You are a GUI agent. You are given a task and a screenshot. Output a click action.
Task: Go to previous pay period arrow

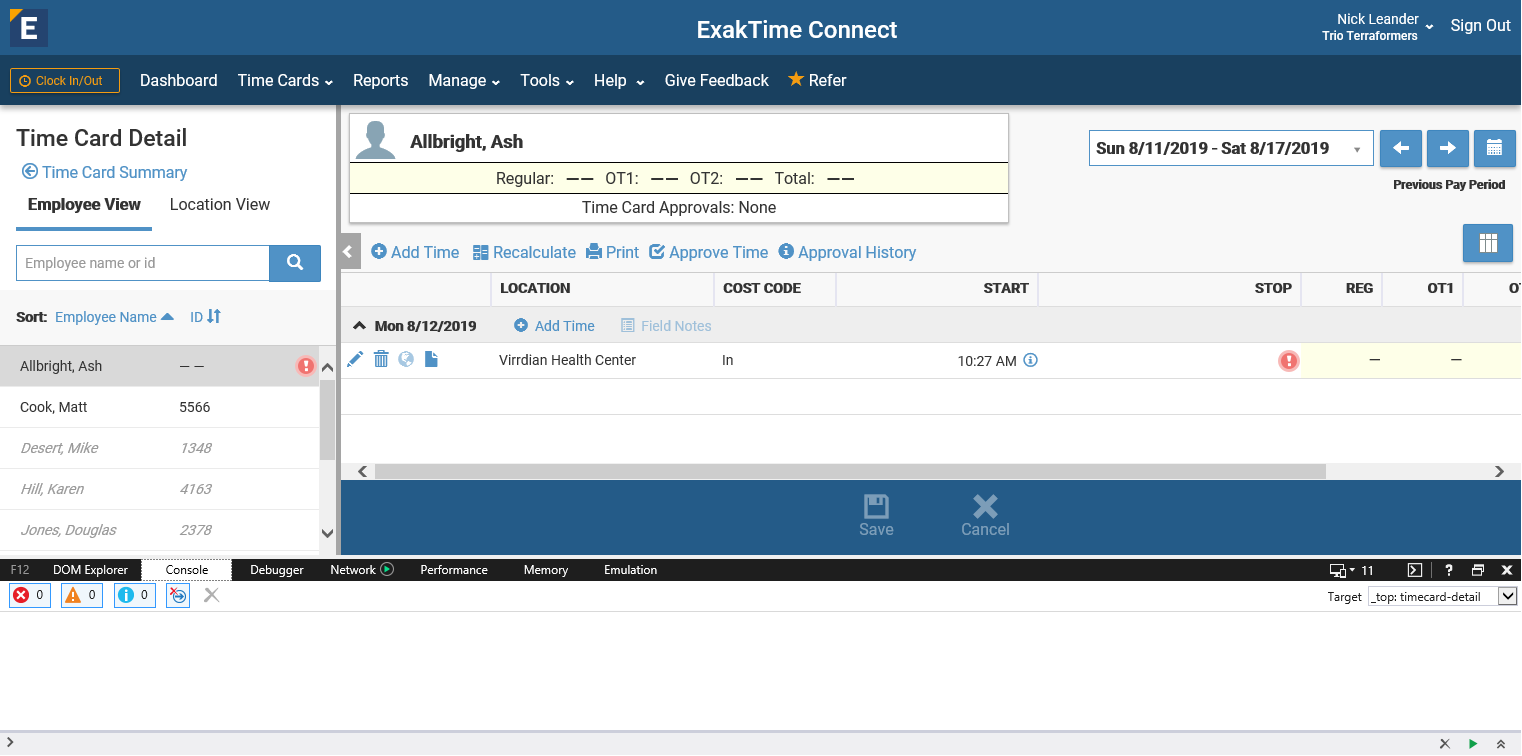1401,148
